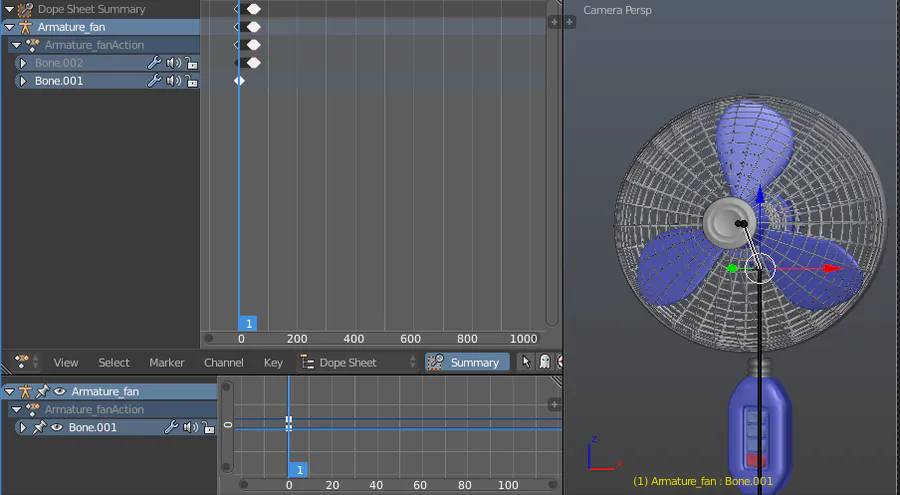900x495 pixels.
Task: Open the Dope Sheet mode dropdown
Action: pos(358,362)
